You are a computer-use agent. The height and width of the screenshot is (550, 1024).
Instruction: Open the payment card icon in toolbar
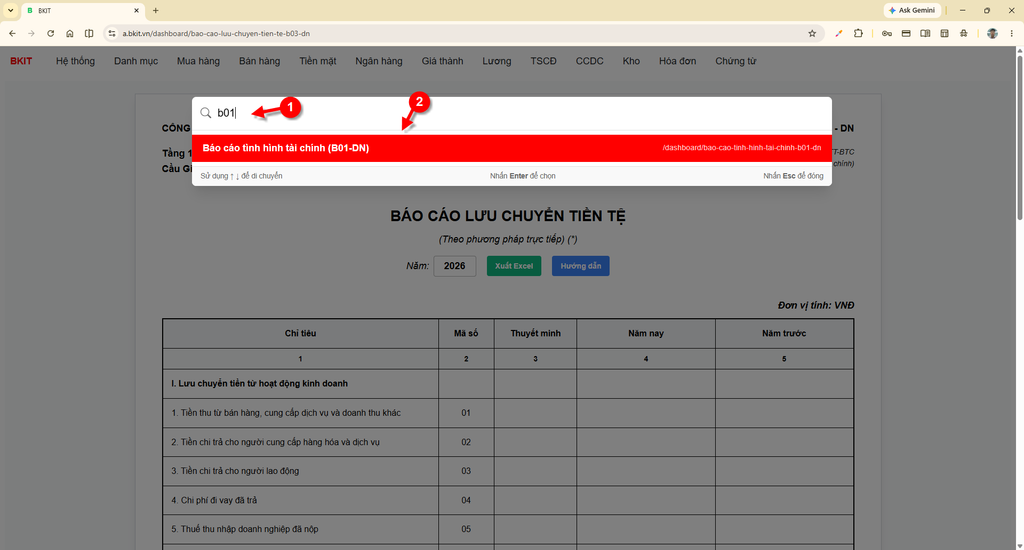click(x=906, y=33)
